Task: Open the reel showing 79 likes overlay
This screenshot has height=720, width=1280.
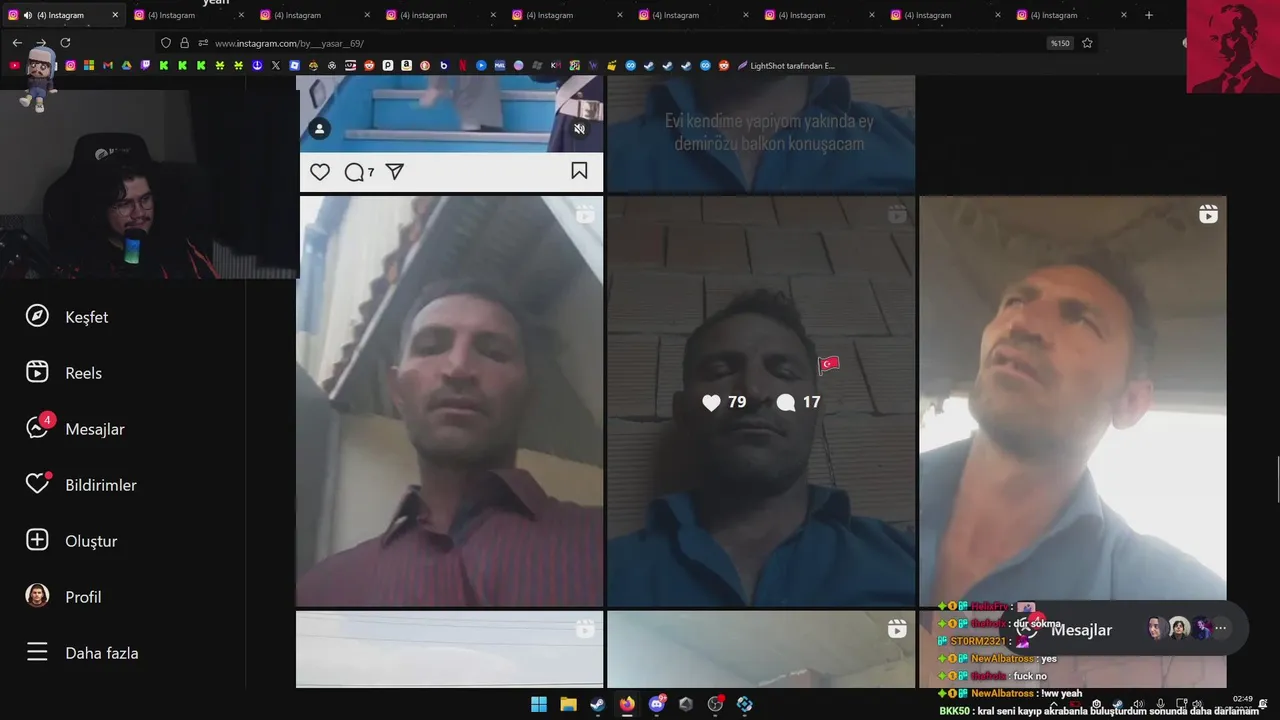Action: pyautogui.click(x=761, y=400)
